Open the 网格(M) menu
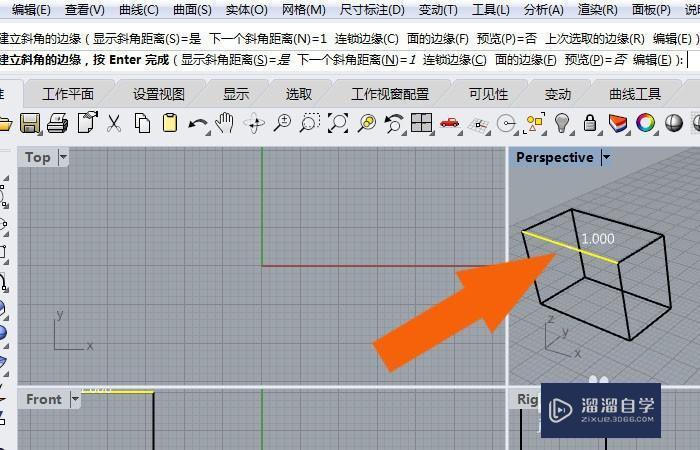Screen dimensions: 700x450 pyautogui.click(x=304, y=9)
